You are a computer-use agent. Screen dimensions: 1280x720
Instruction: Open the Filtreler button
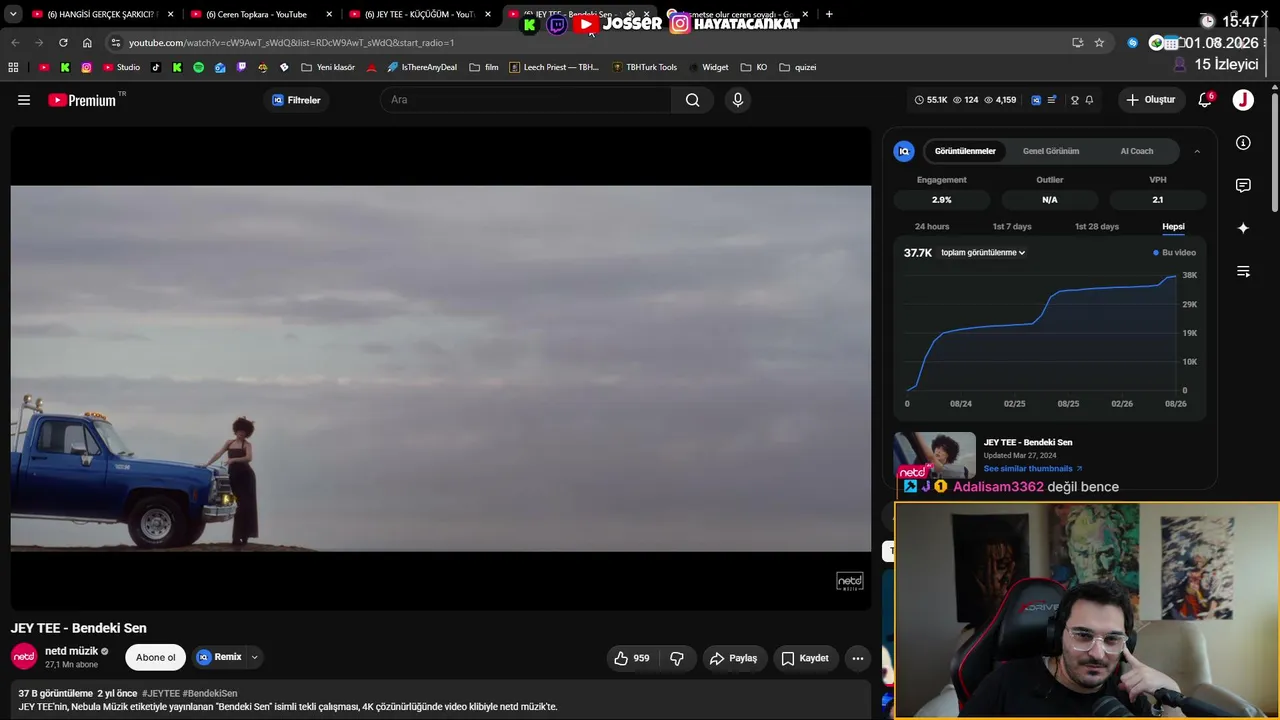pos(296,100)
